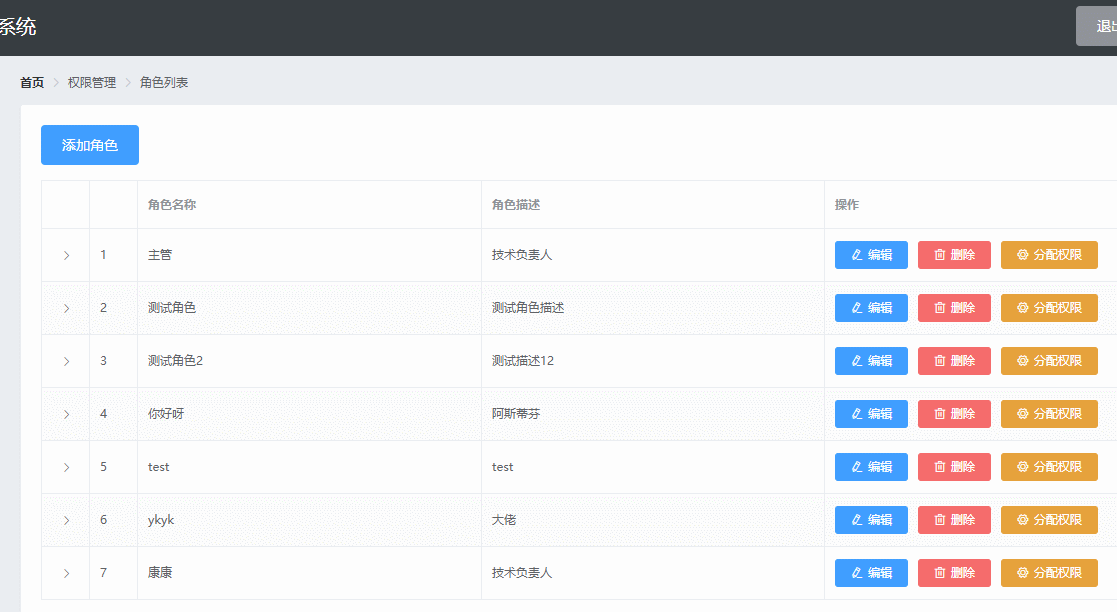Edit the test role
The width and height of the screenshot is (1117, 612).
pyautogui.click(x=871, y=467)
